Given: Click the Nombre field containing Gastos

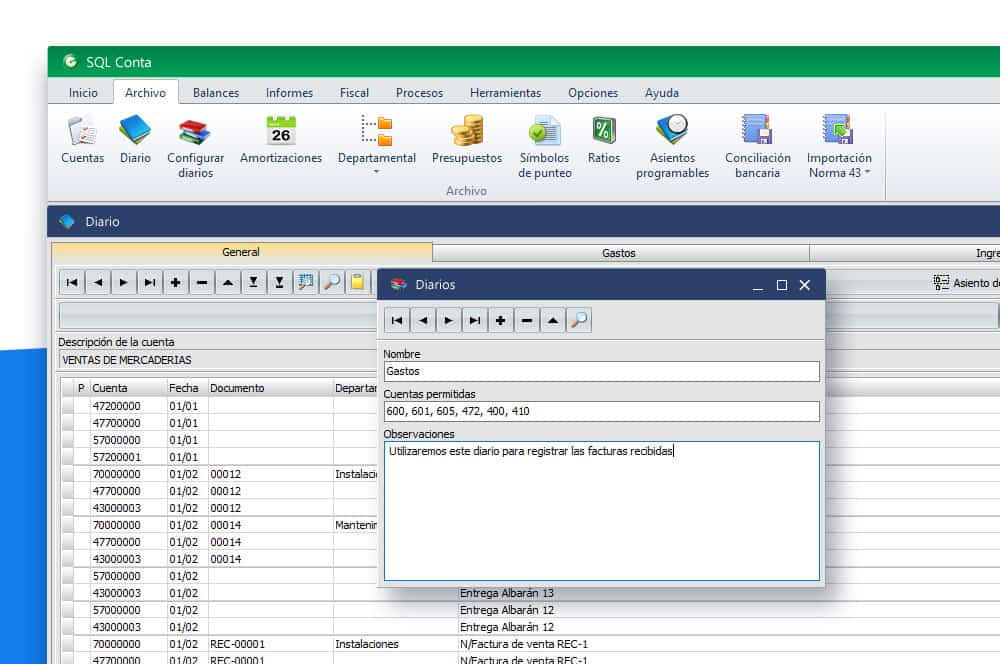Looking at the screenshot, I should (x=601, y=371).
